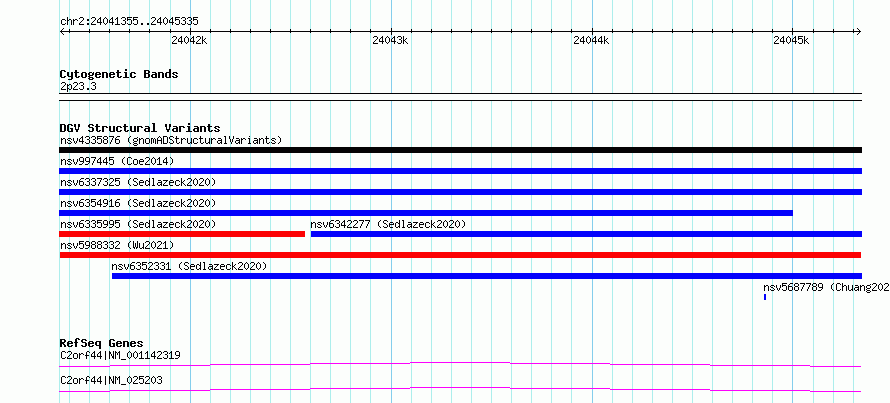Click the 24042k ruler tick label
The width and height of the screenshot is (890, 403).
[190, 40]
